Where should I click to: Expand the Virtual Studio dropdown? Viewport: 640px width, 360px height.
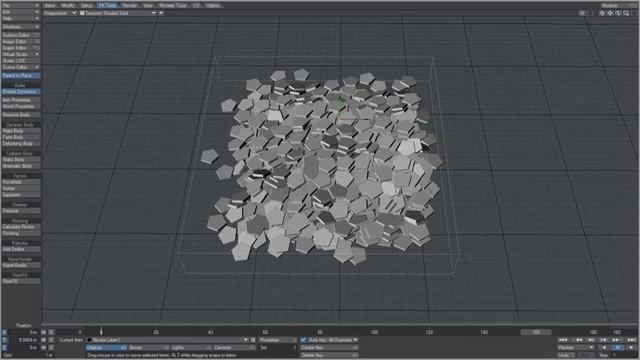pos(20,54)
